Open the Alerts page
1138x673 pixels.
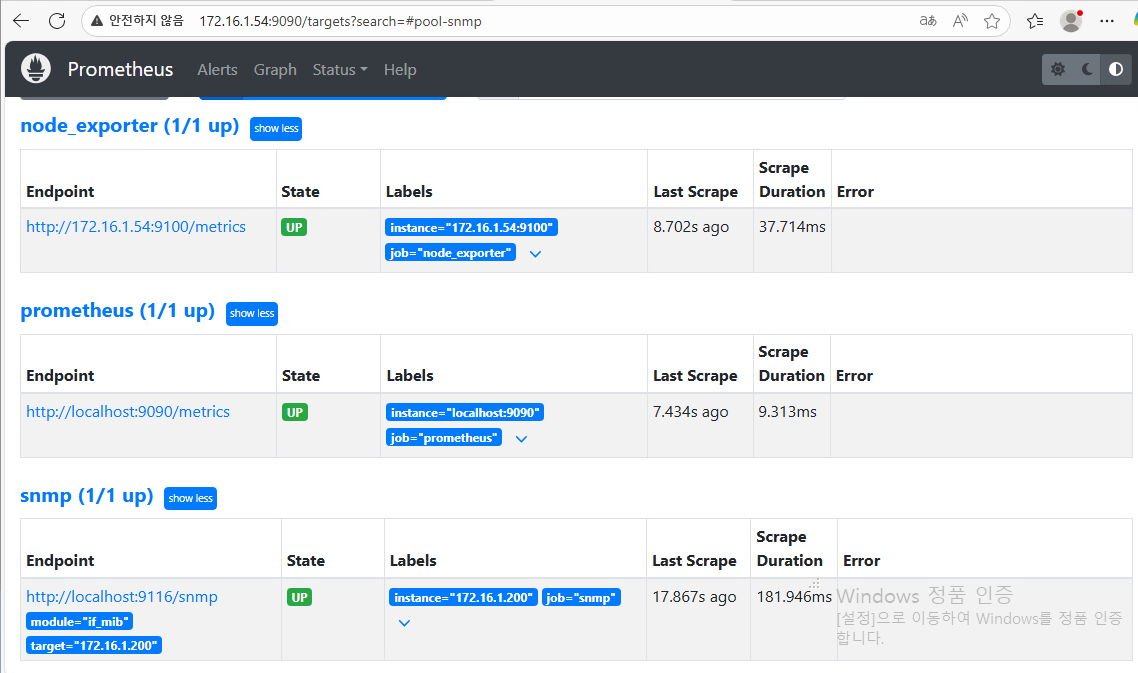(217, 70)
